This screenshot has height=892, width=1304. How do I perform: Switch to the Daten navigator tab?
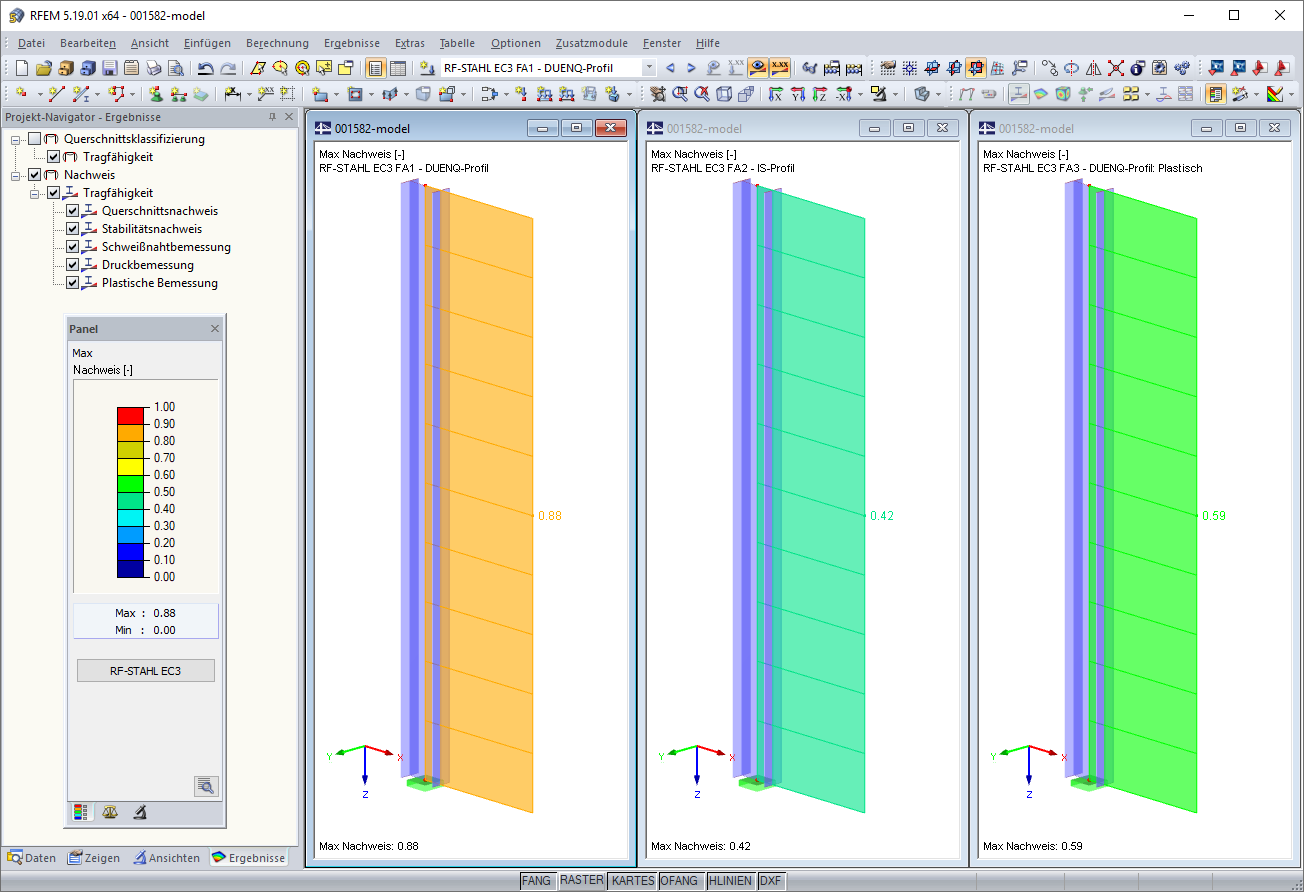(x=32, y=858)
